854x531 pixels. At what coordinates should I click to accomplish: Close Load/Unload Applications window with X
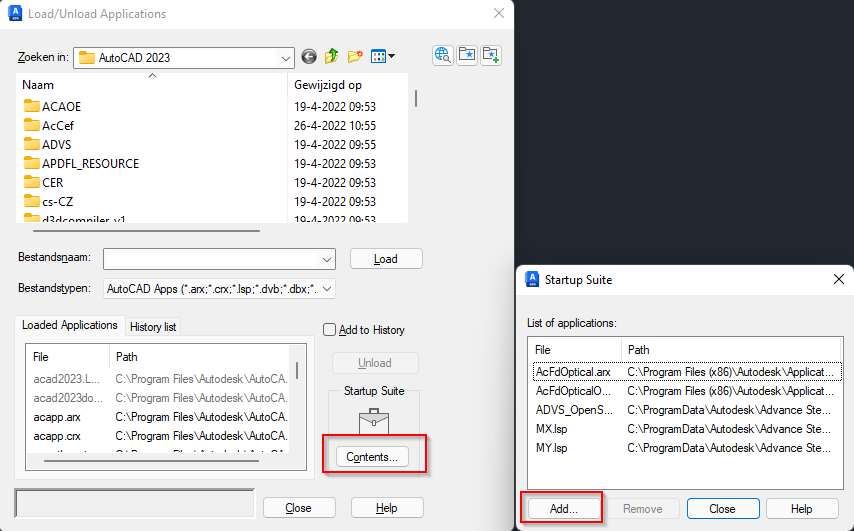pyautogui.click(x=498, y=13)
